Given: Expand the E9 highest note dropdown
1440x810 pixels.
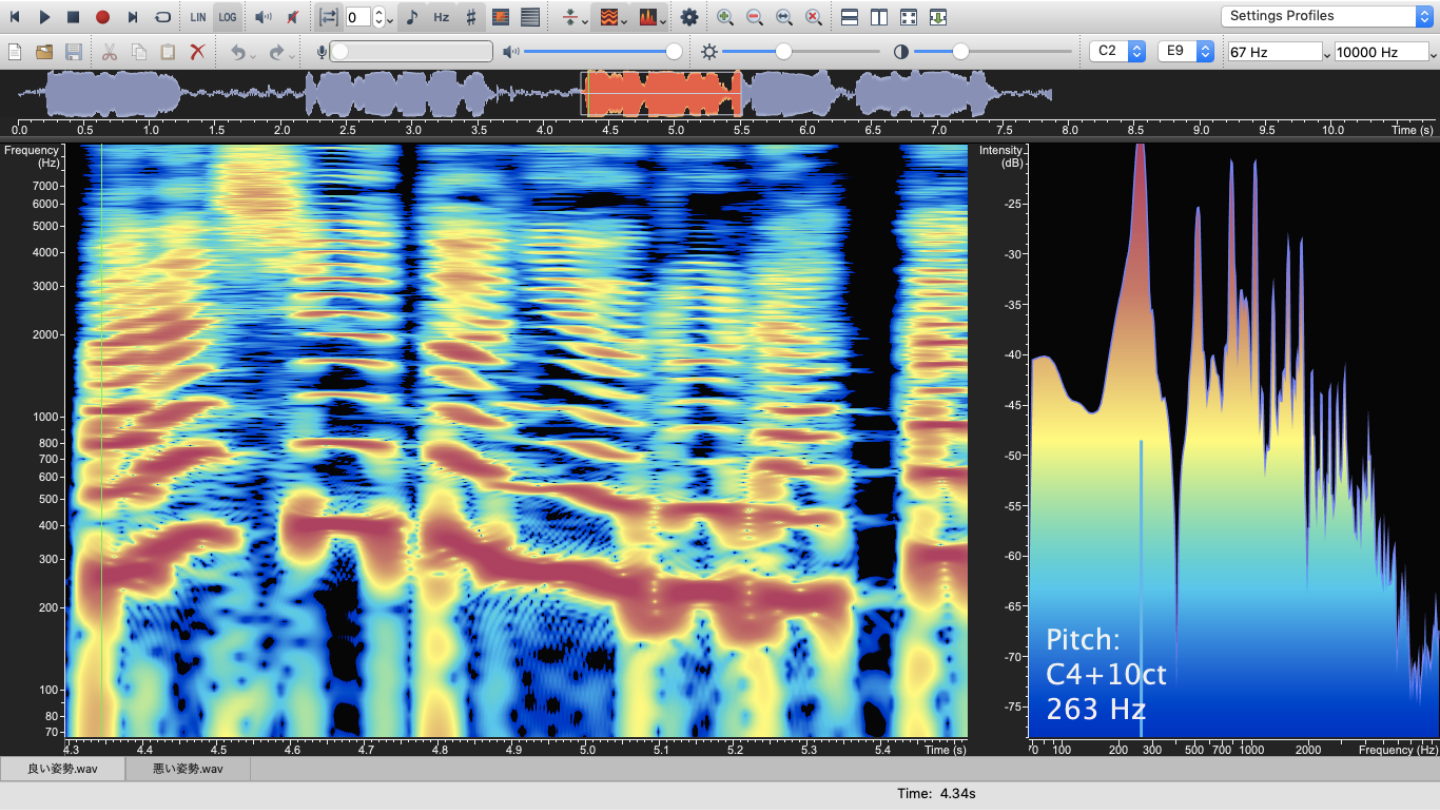Looking at the screenshot, I should point(1186,52).
